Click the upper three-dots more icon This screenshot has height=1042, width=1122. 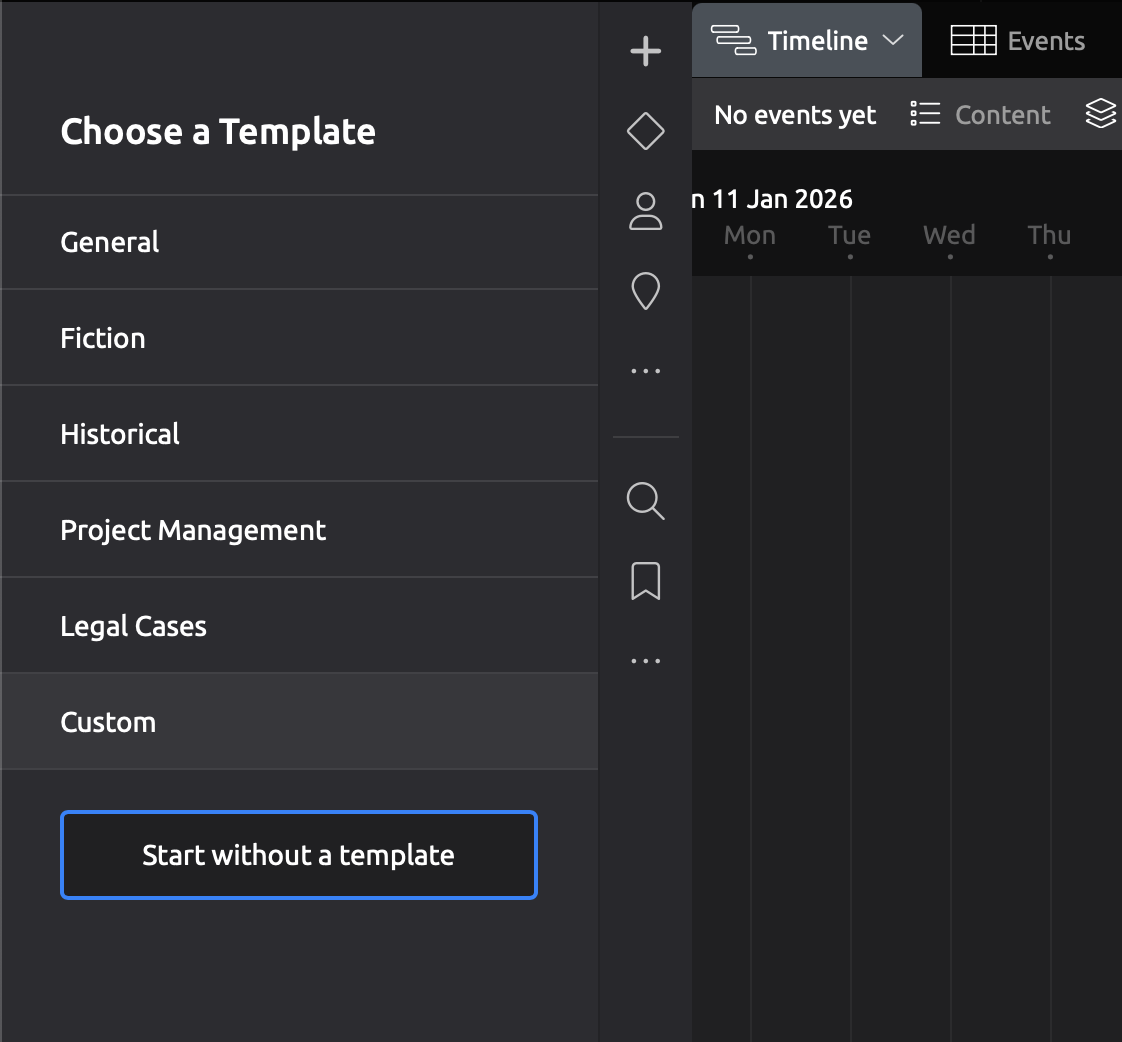[x=645, y=371]
